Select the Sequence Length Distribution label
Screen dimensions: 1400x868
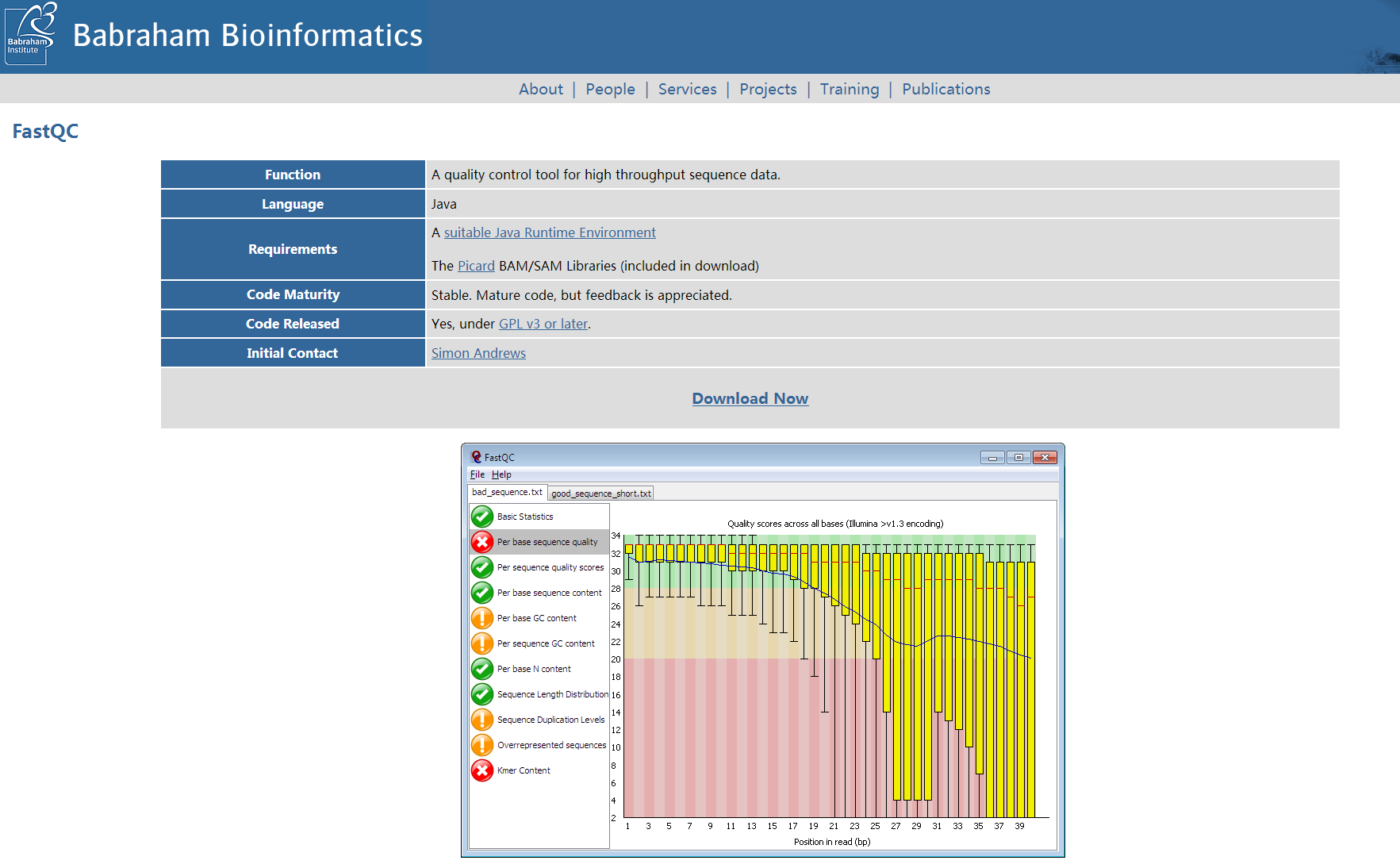click(x=553, y=694)
